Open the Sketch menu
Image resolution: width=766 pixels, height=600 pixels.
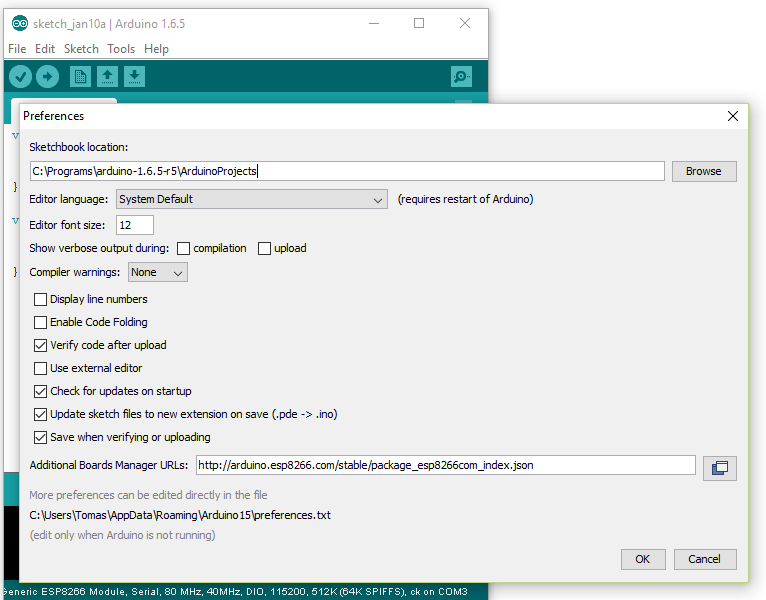tap(81, 49)
